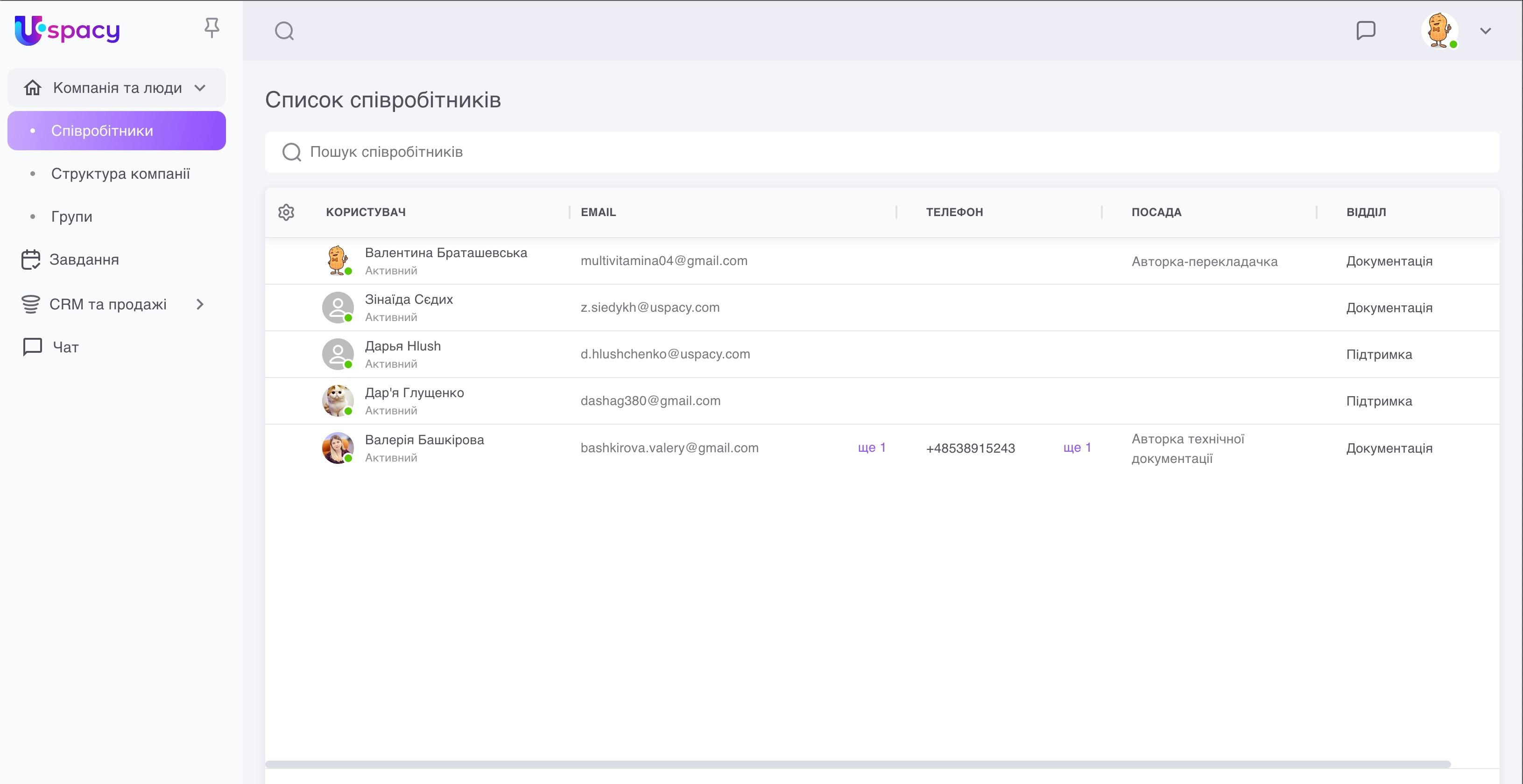Click the table settings gear icon

pyautogui.click(x=286, y=212)
